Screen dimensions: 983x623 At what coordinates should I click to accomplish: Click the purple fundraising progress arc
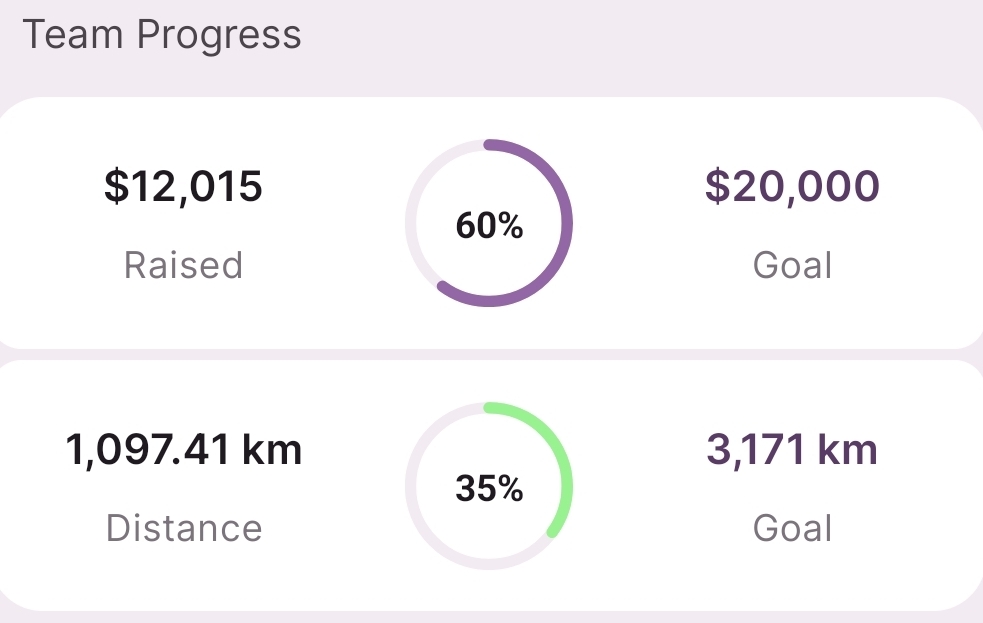[x=568, y=223]
